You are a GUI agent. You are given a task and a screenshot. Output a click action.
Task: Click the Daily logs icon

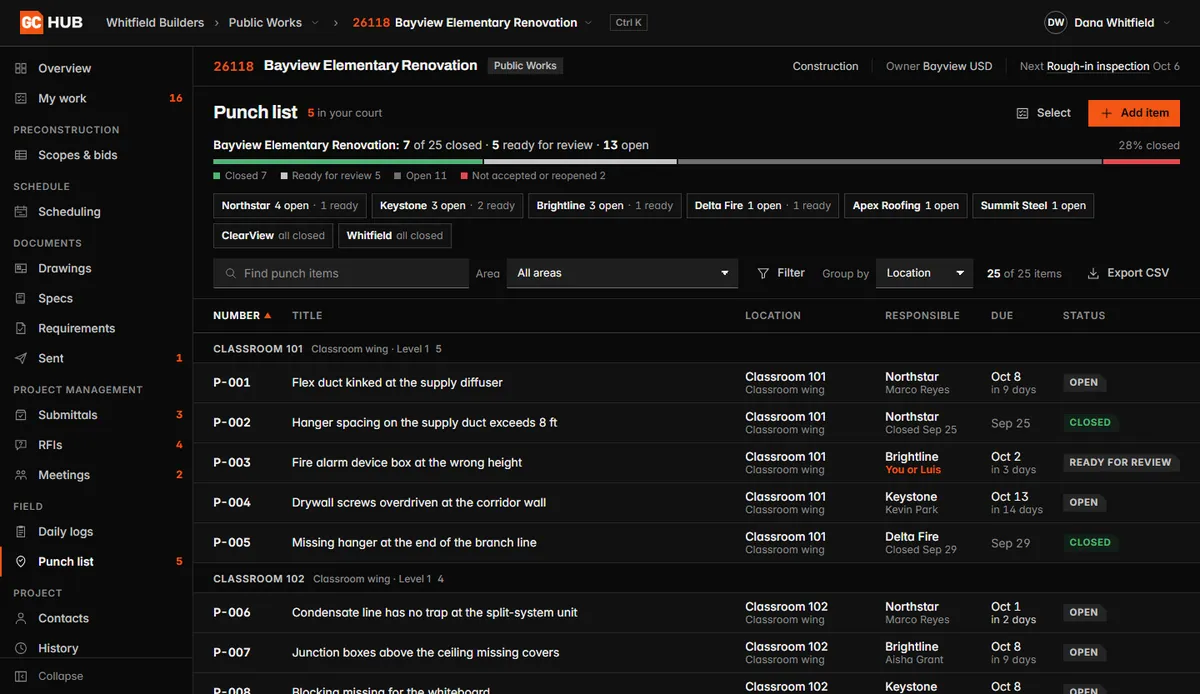[21, 532]
